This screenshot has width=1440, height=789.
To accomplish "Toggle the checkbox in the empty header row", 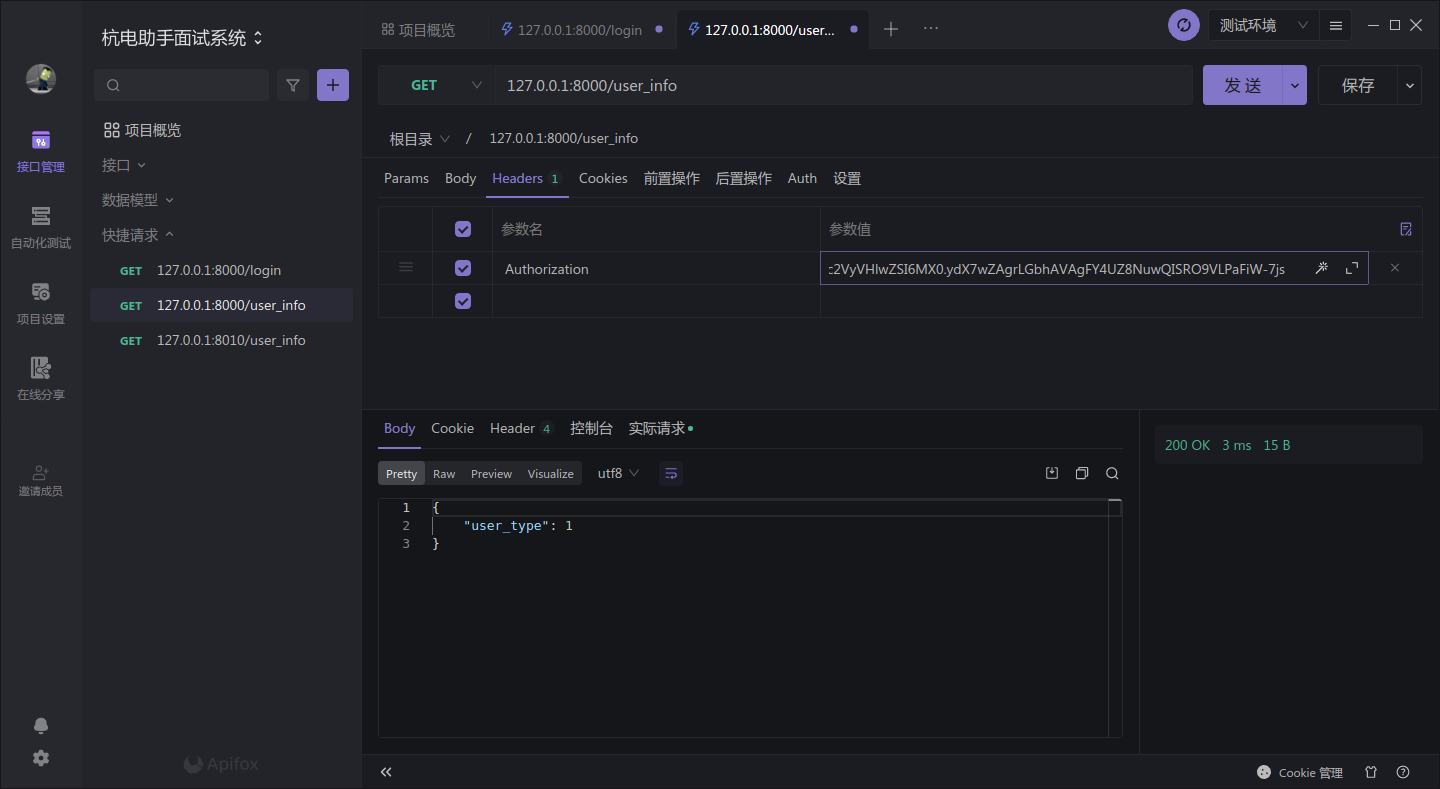I will click(463, 301).
